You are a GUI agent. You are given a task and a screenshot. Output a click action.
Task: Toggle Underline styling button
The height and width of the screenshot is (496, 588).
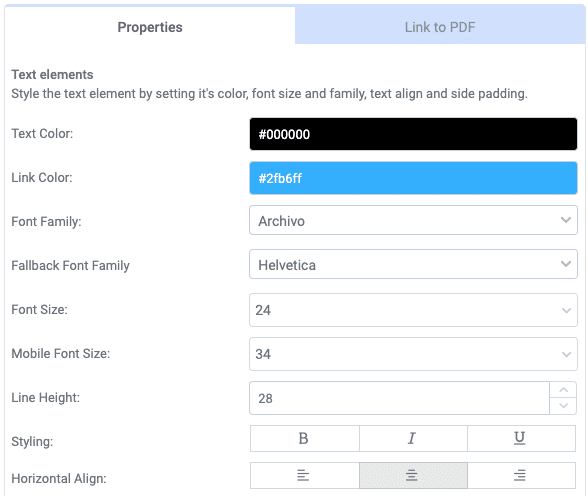pyautogui.click(x=521, y=438)
